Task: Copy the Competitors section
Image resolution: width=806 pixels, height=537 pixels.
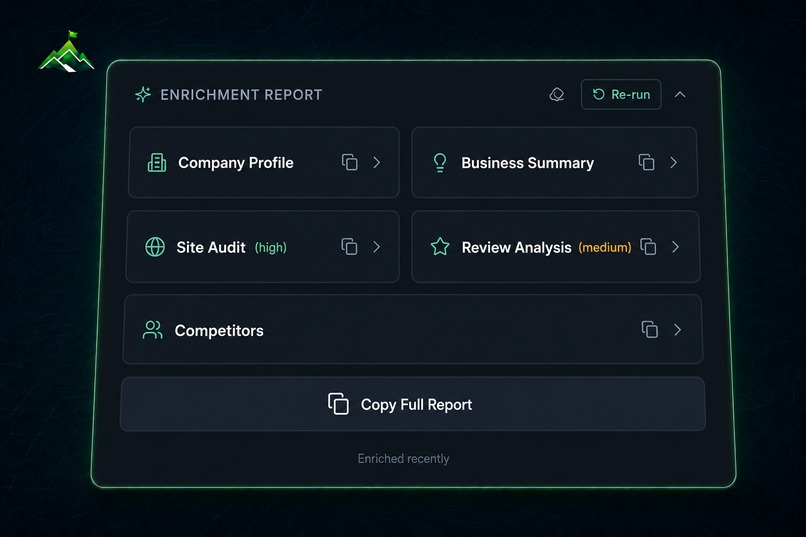Action: 650,329
